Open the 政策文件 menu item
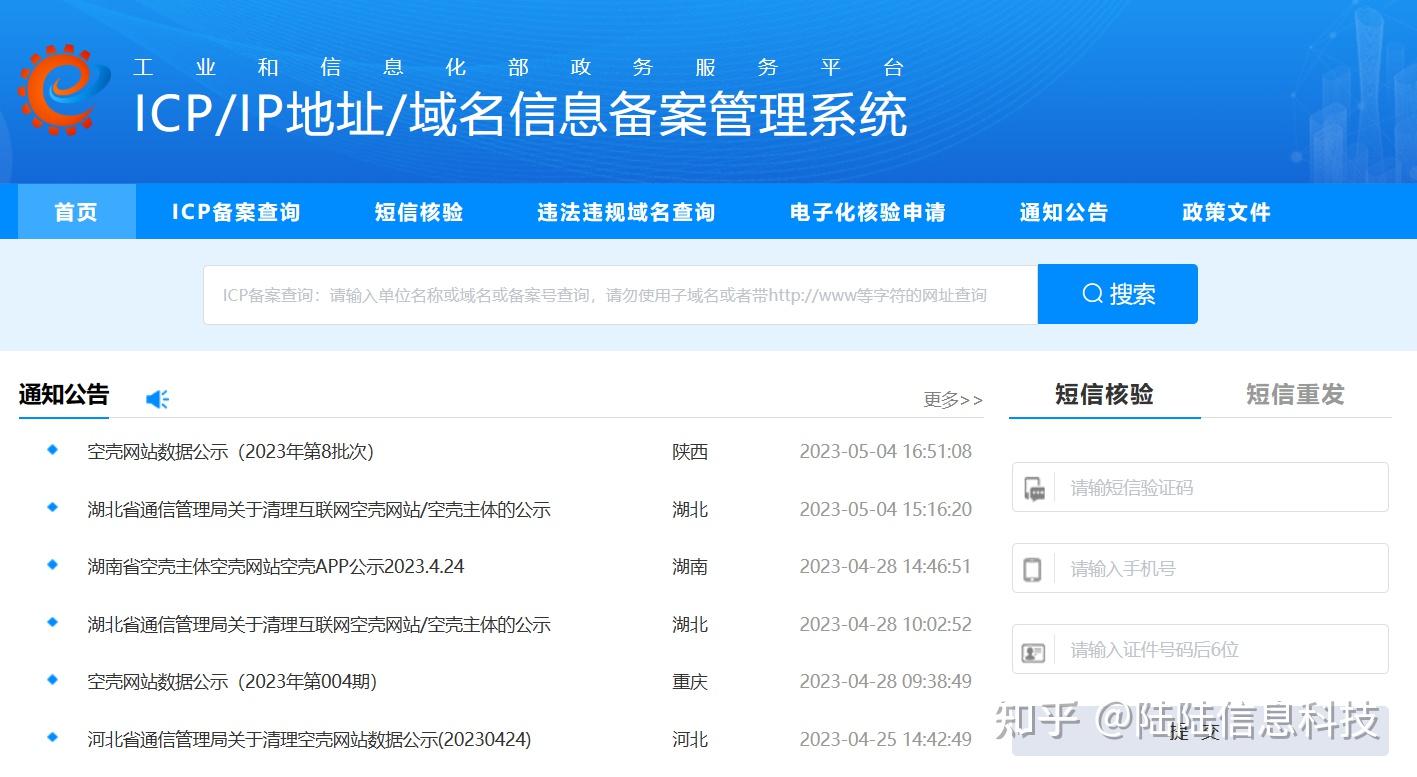 click(1226, 212)
